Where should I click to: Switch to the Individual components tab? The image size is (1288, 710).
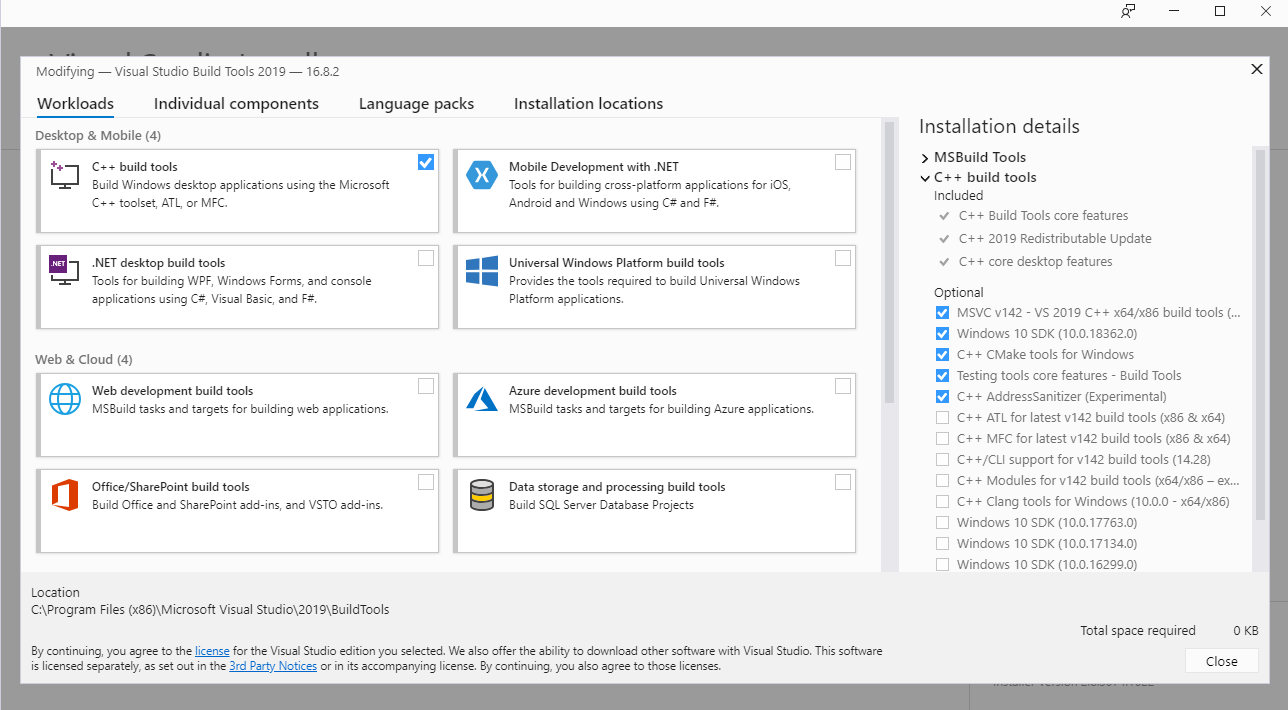click(x=236, y=103)
